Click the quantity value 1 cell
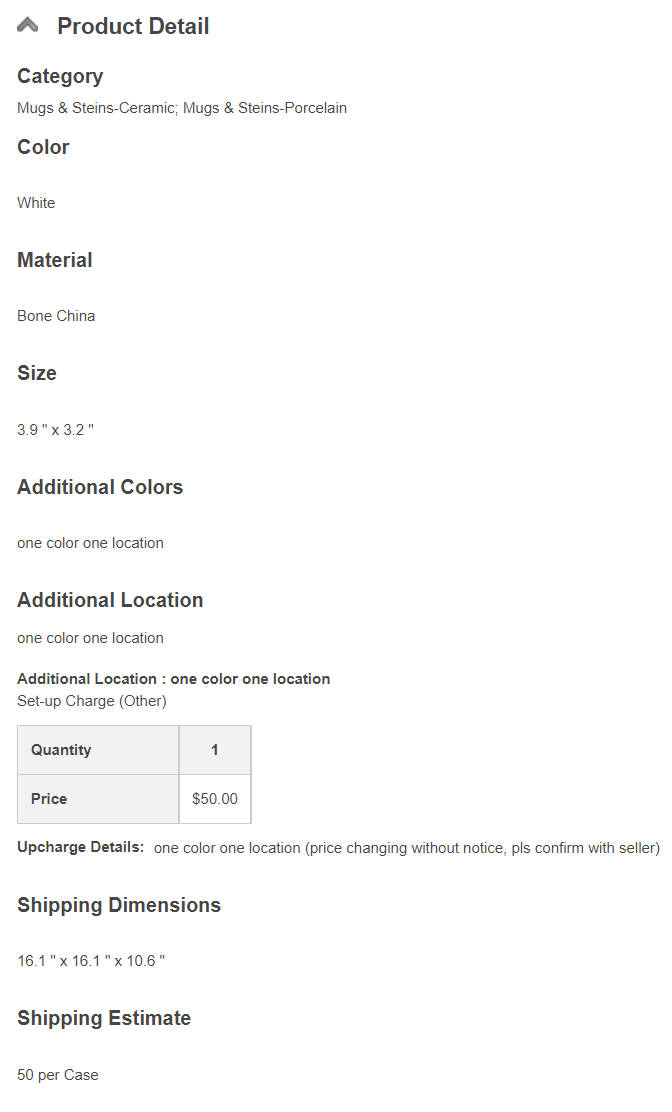672x1112 pixels. pyautogui.click(x=215, y=750)
